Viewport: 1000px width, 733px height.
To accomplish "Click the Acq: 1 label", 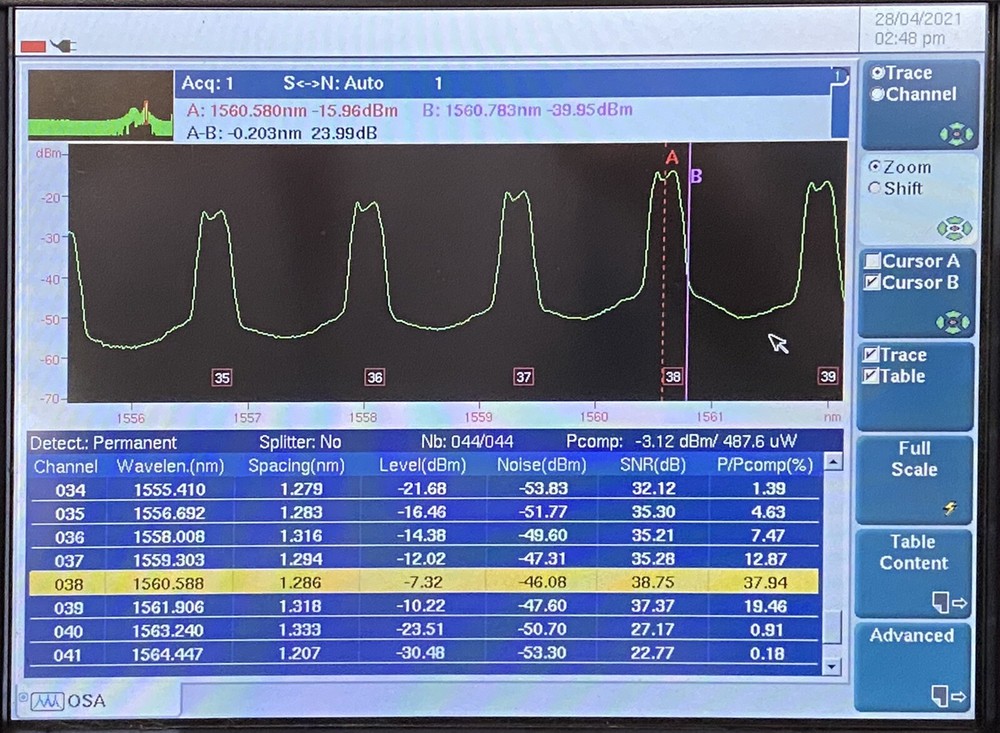I will (207, 84).
